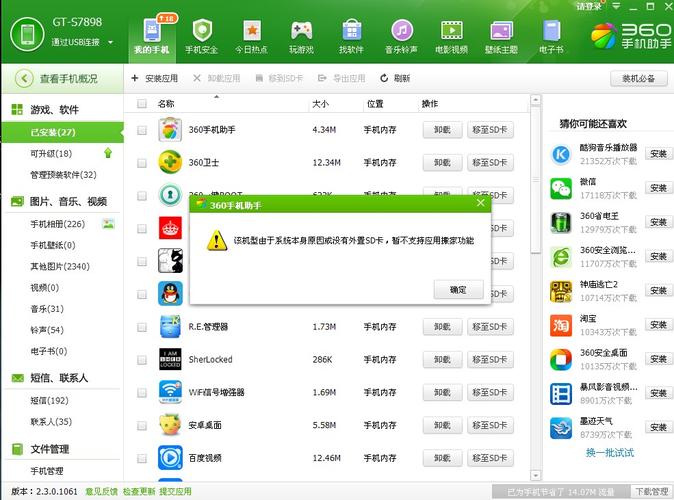Image resolution: width=674 pixels, height=500 pixels.
Task: Open 壁纸主题 picture icon
Action: click(501, 31)
